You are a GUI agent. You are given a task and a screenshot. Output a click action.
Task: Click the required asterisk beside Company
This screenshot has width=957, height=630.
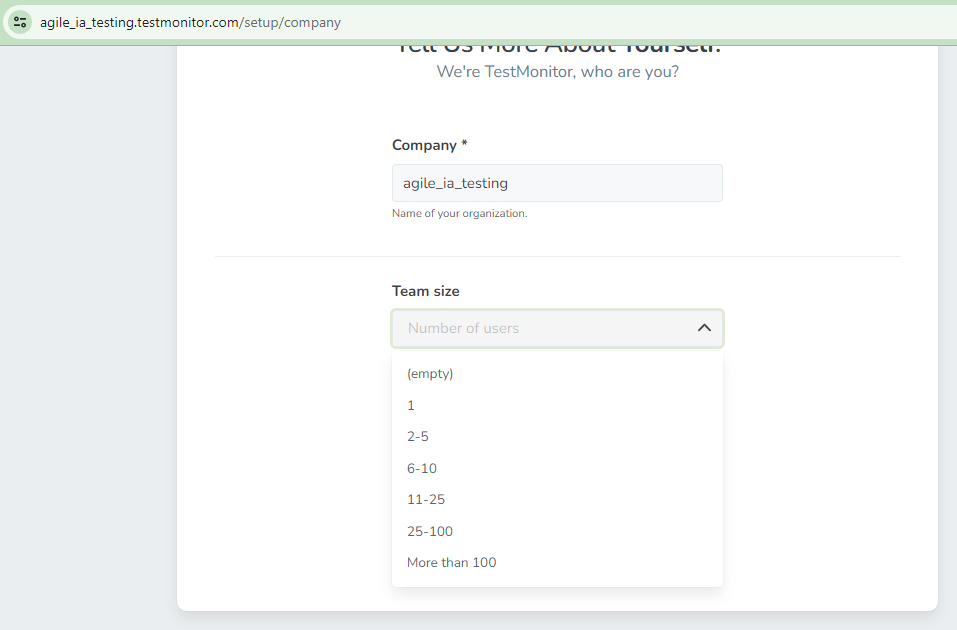click(x=464, y=143)
